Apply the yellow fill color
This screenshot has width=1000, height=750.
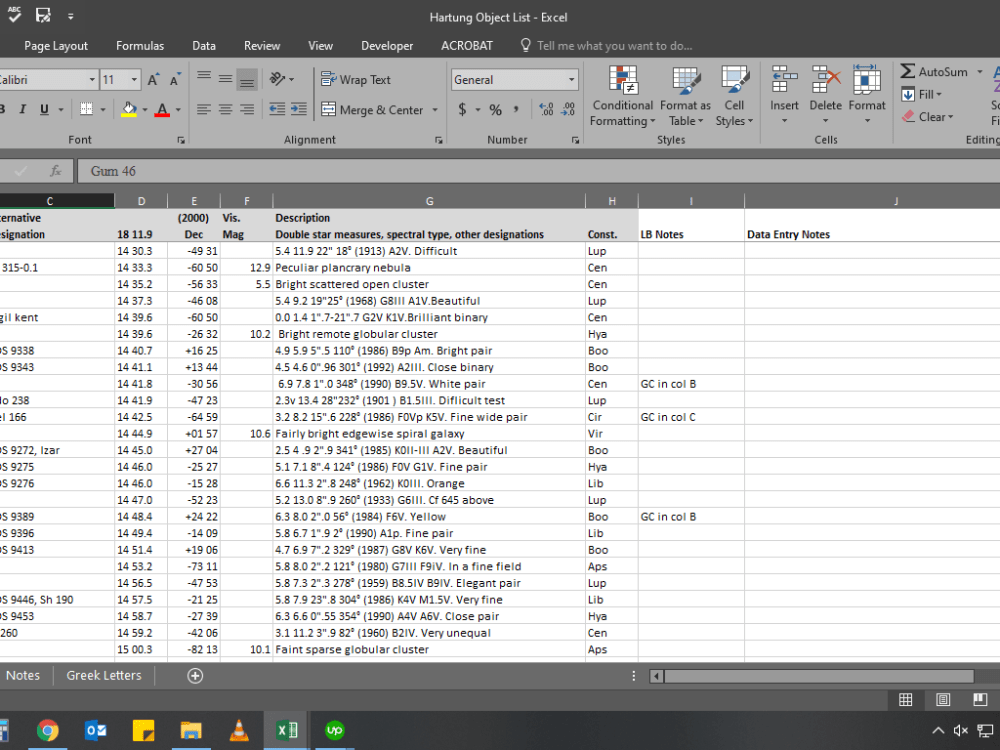tap(129, 110)
